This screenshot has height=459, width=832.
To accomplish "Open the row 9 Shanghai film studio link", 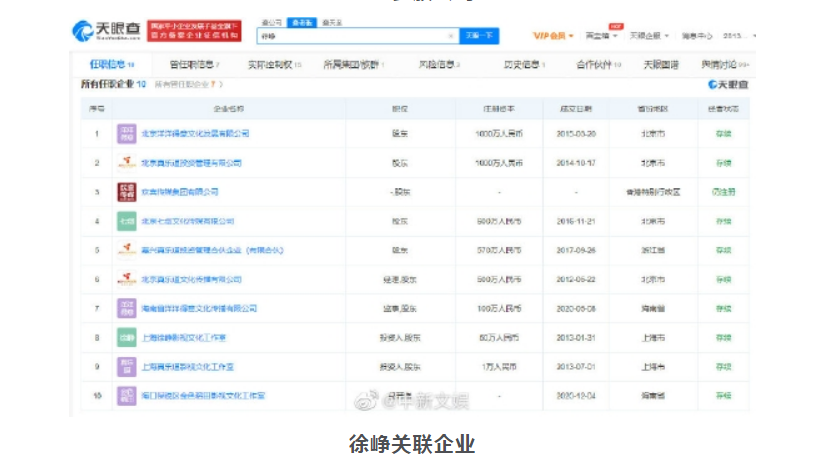I will 187,367.
